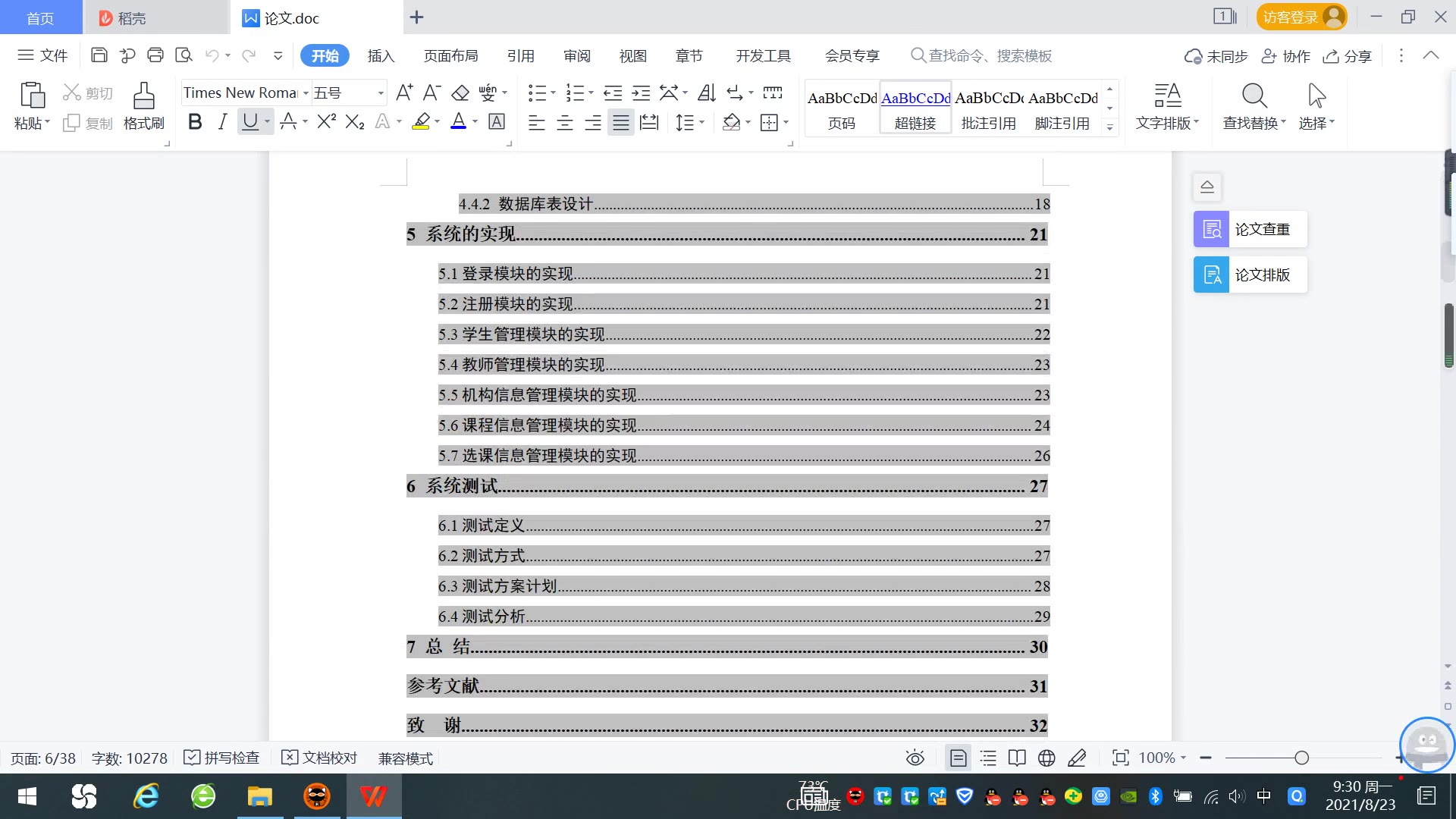Toggle Bold formatting
This screenshot has height=819, width=1456.
[x=195, y=122]
